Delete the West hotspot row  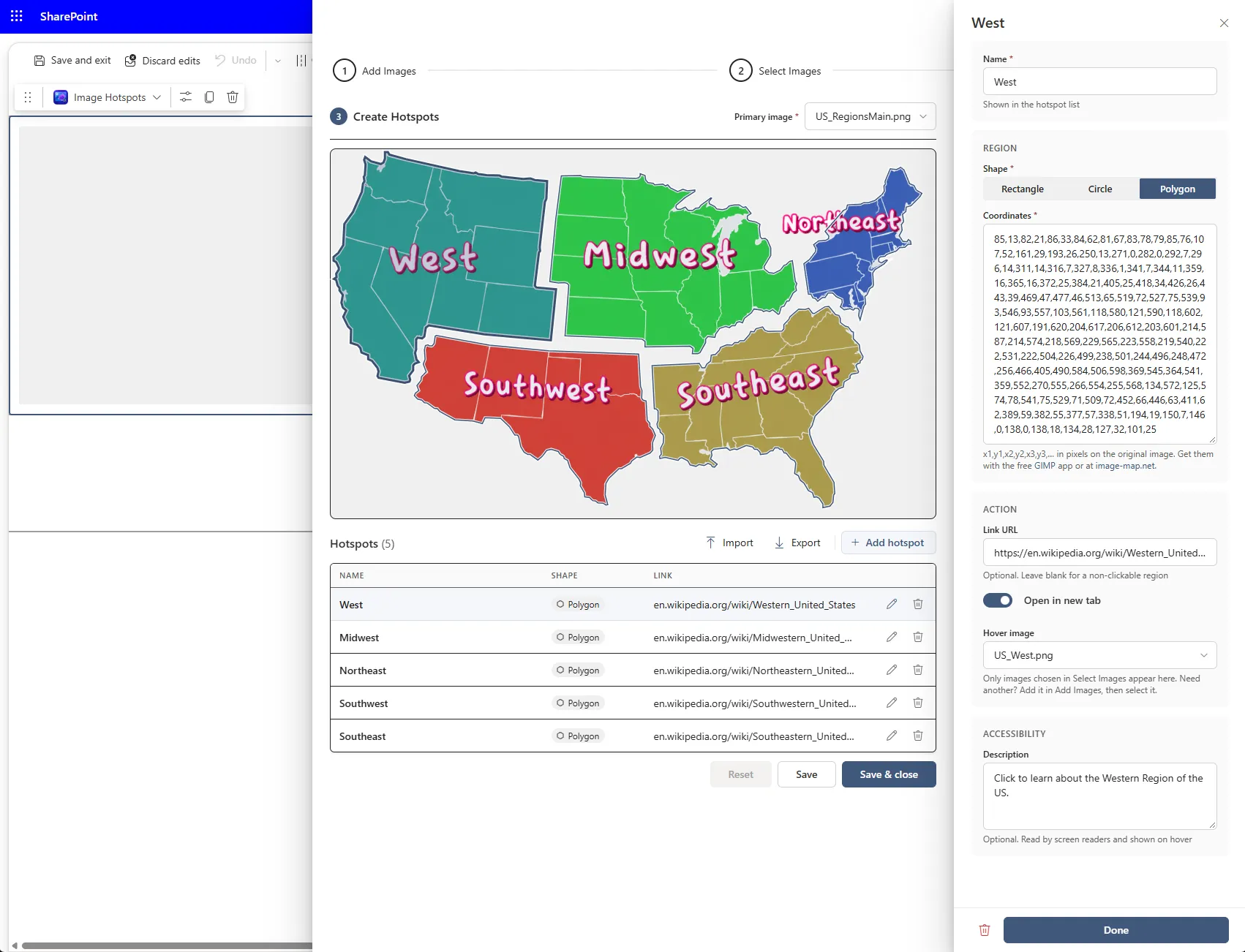[918, 604]
